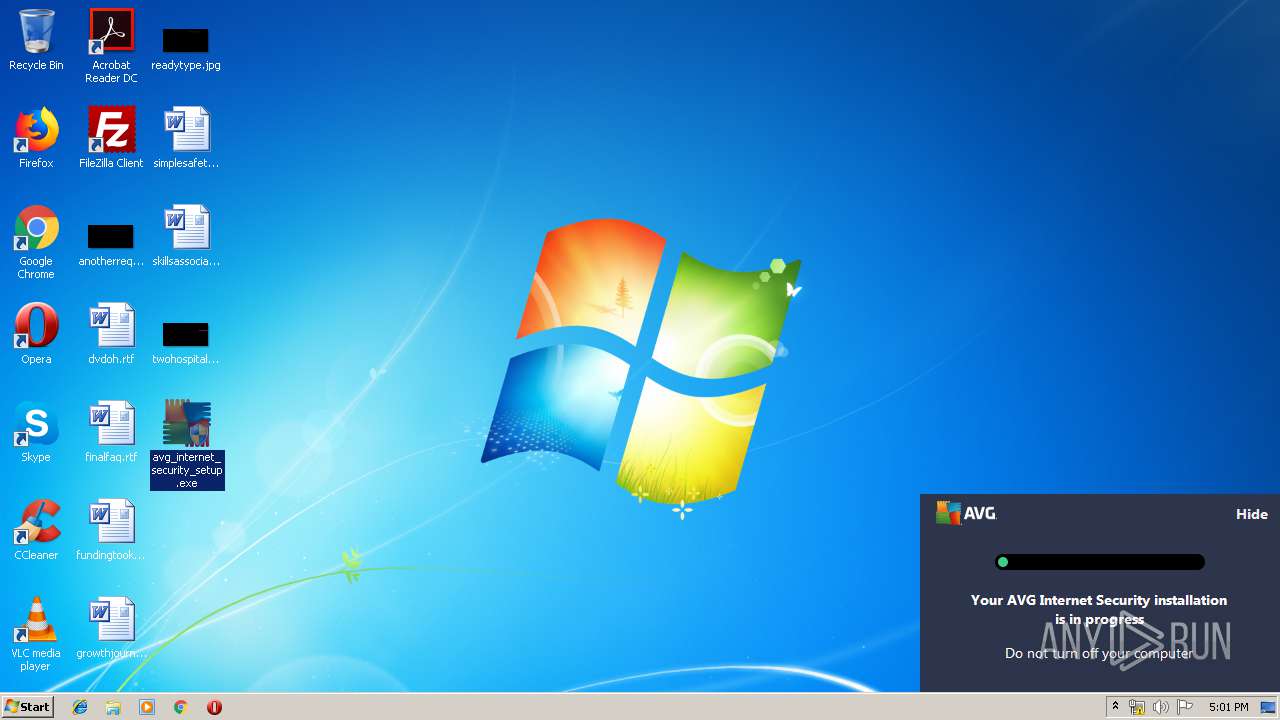The image size is (1280, 720).
Task: Click the 'Do not turn off your computer' text
Action: point(1099,653)
